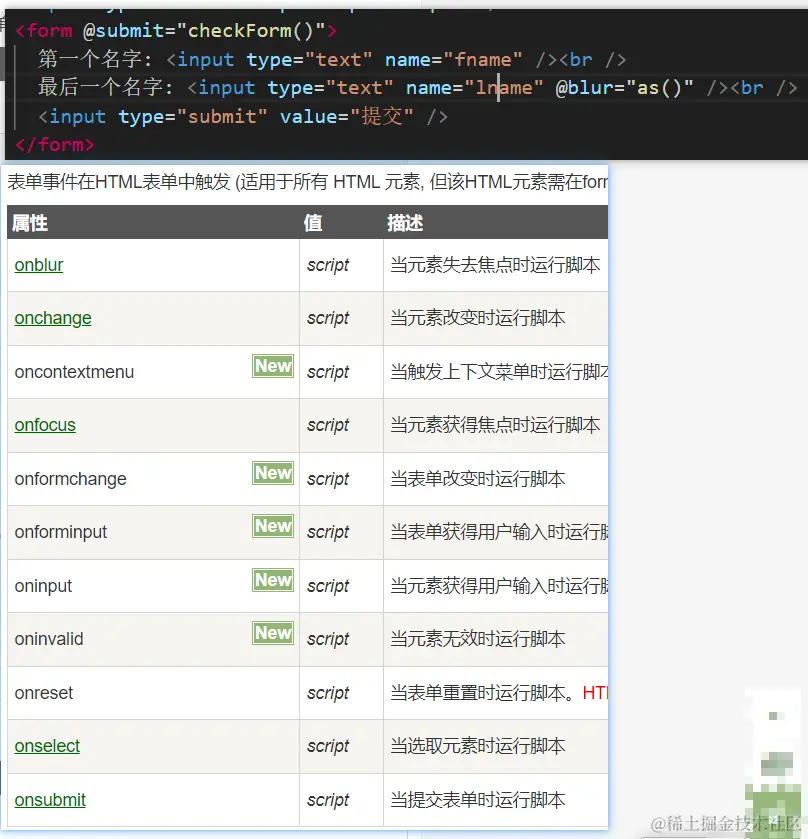Click value="提交" in the code editor
808x839 pixels.
(347, 116)
